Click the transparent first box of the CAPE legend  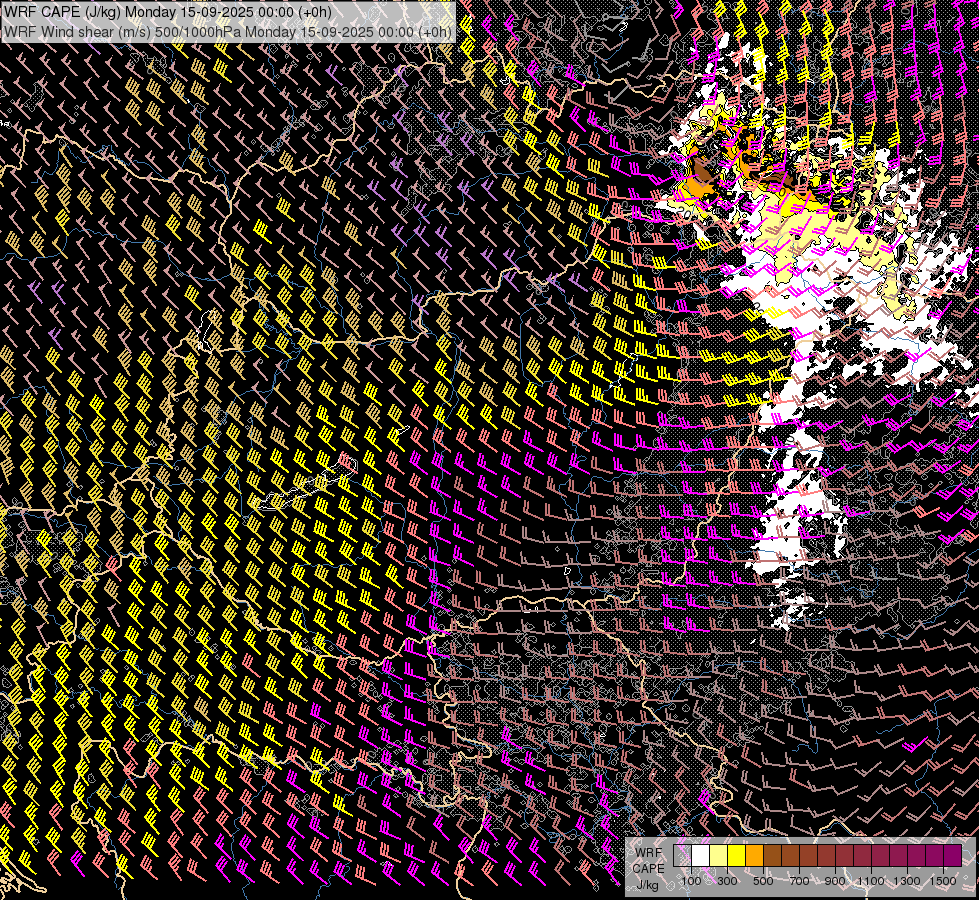pos(682,856)
